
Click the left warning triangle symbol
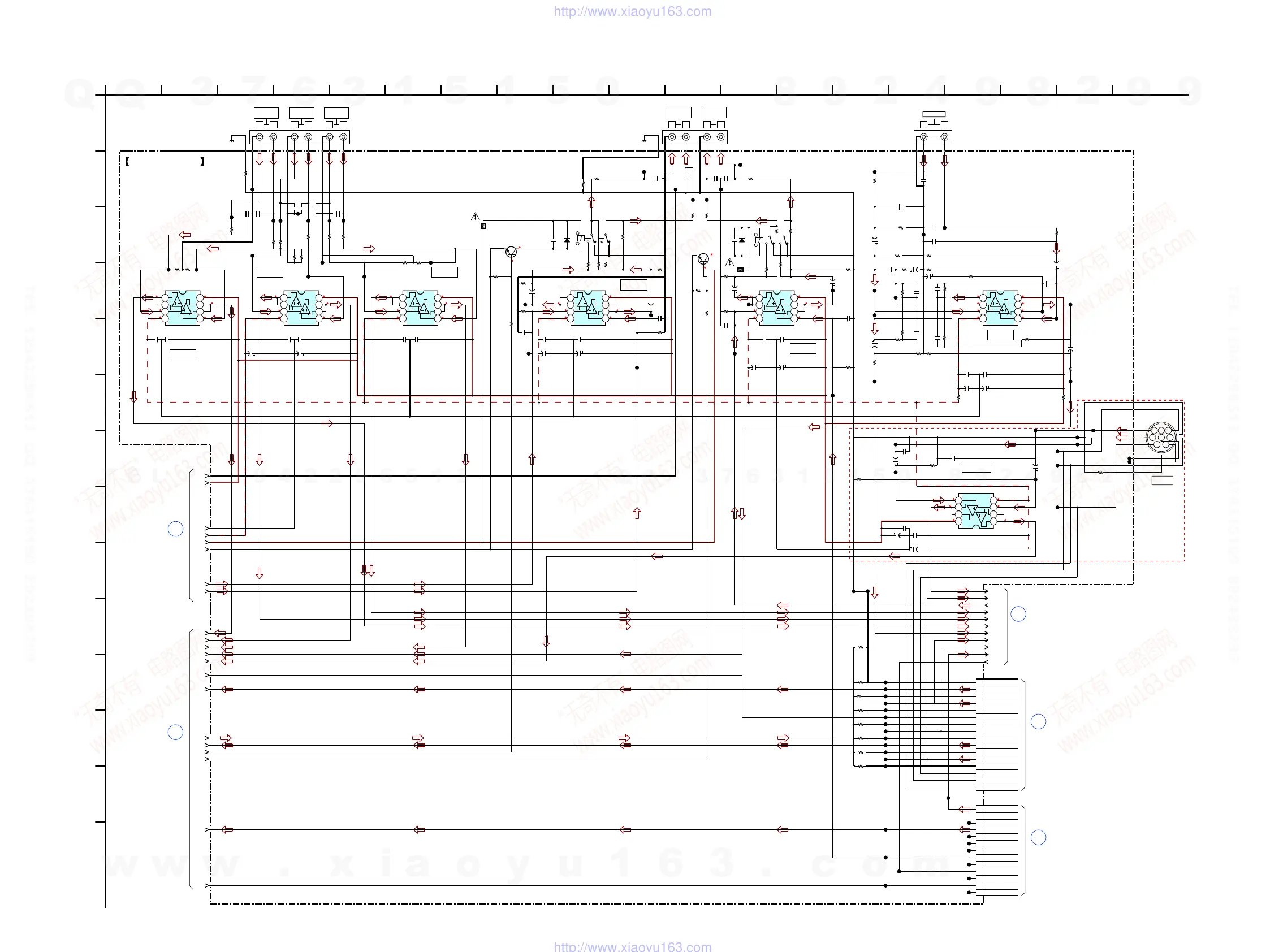pos(475,217)
